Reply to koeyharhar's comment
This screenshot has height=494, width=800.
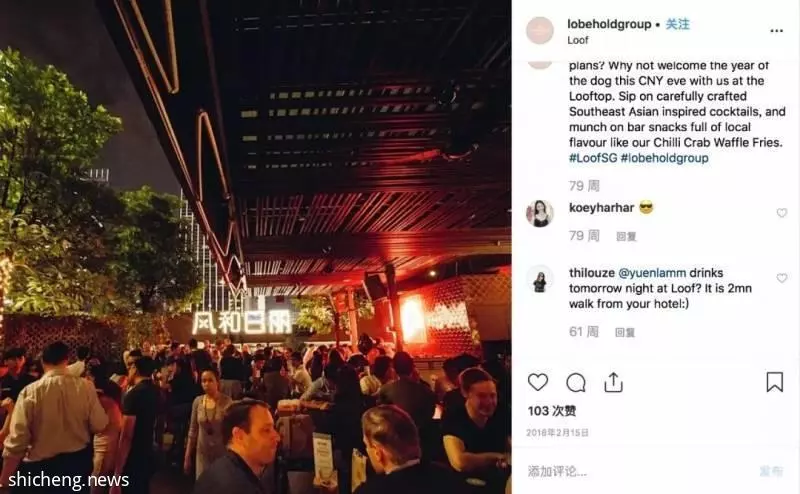[x=626, y=236]
